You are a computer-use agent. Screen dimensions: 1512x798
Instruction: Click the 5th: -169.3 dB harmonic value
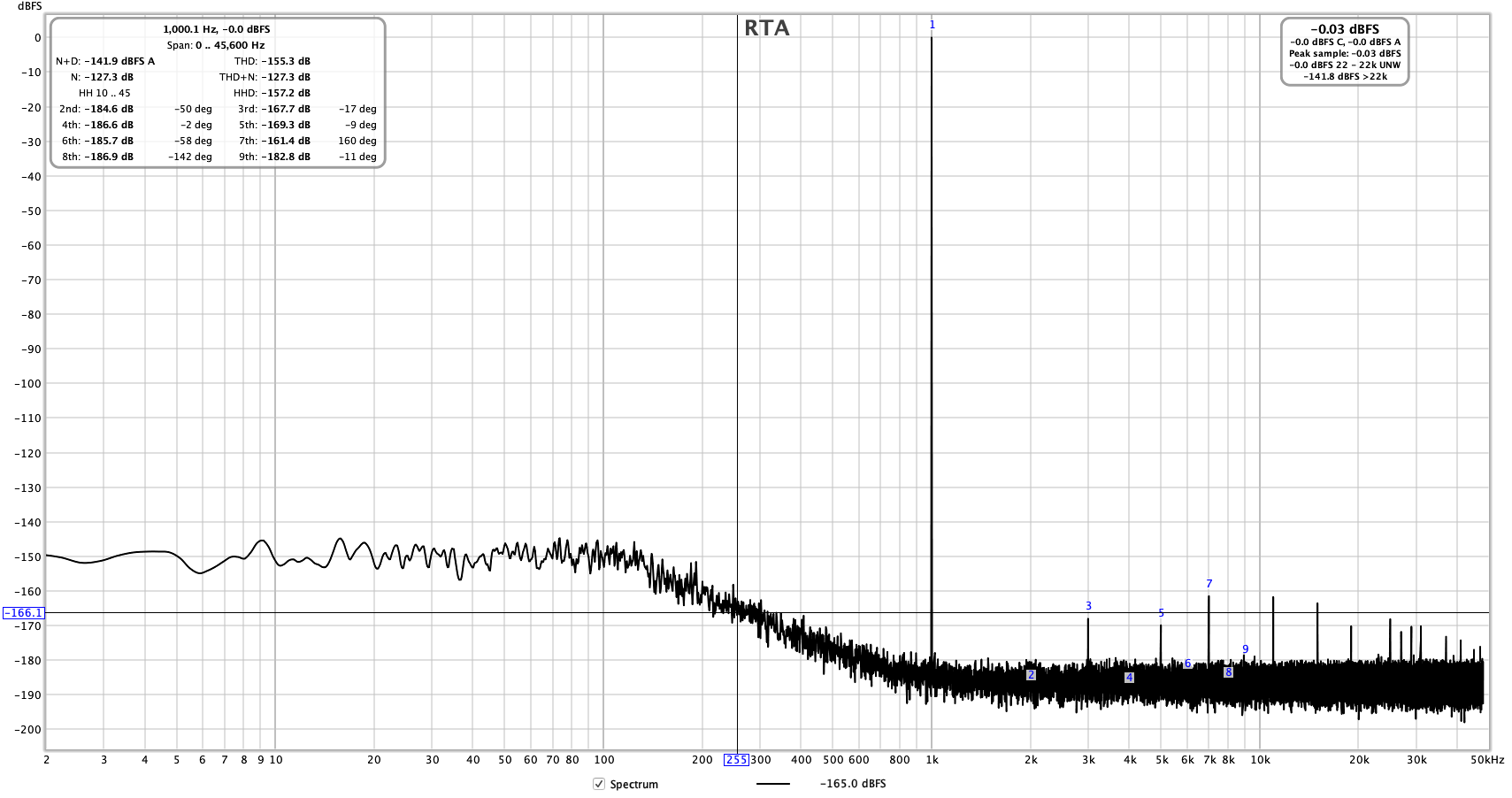pos(274,125)
